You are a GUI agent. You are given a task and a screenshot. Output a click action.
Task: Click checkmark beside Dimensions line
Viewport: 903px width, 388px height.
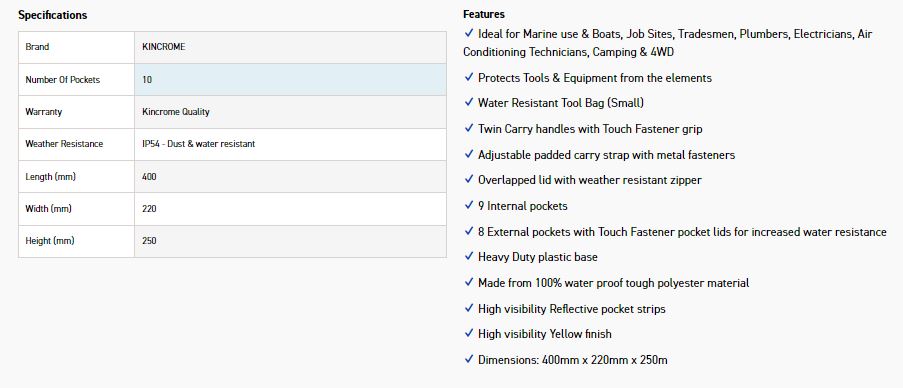[x=469, y=359]
